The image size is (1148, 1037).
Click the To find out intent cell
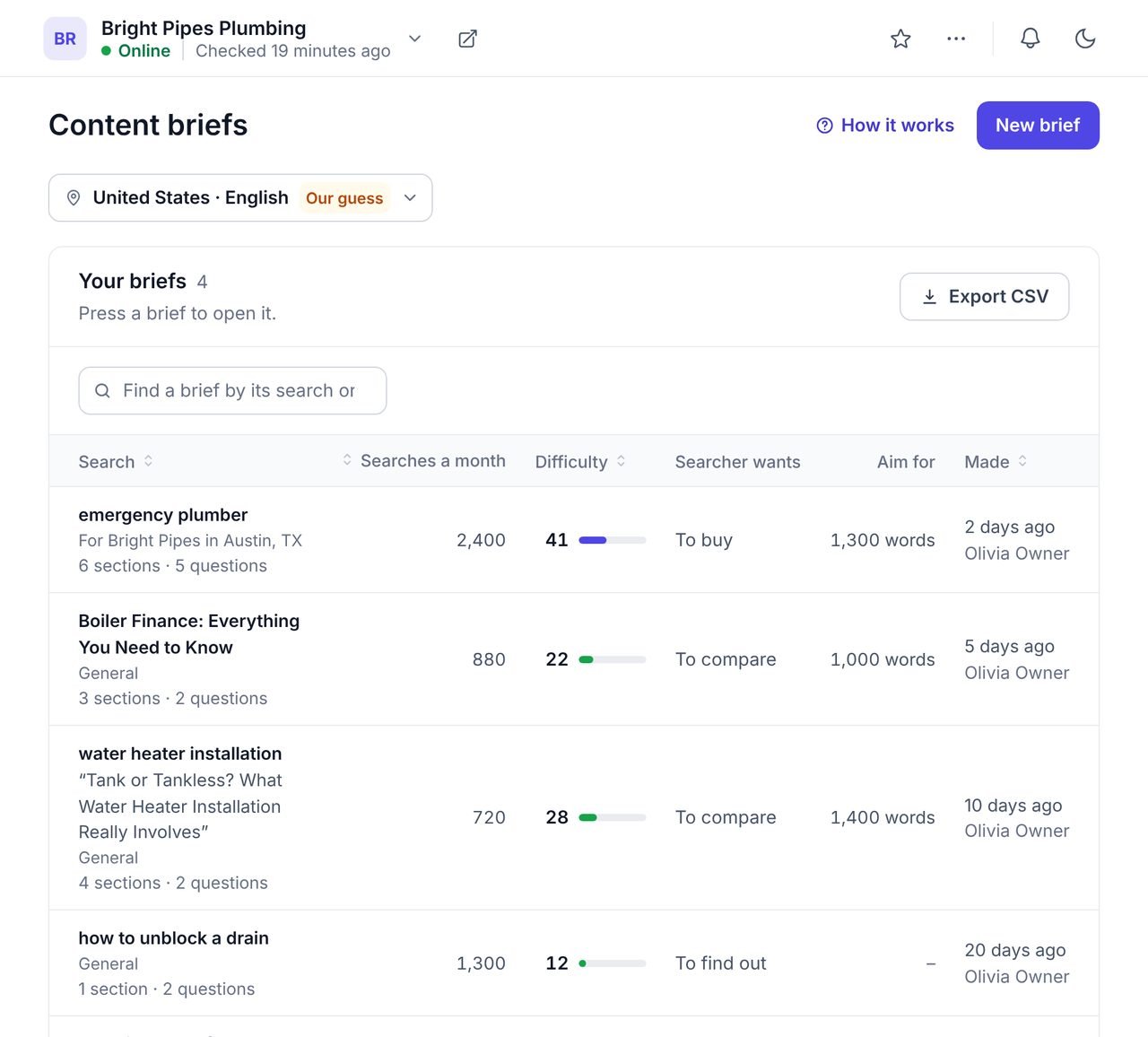coord(721,963)
